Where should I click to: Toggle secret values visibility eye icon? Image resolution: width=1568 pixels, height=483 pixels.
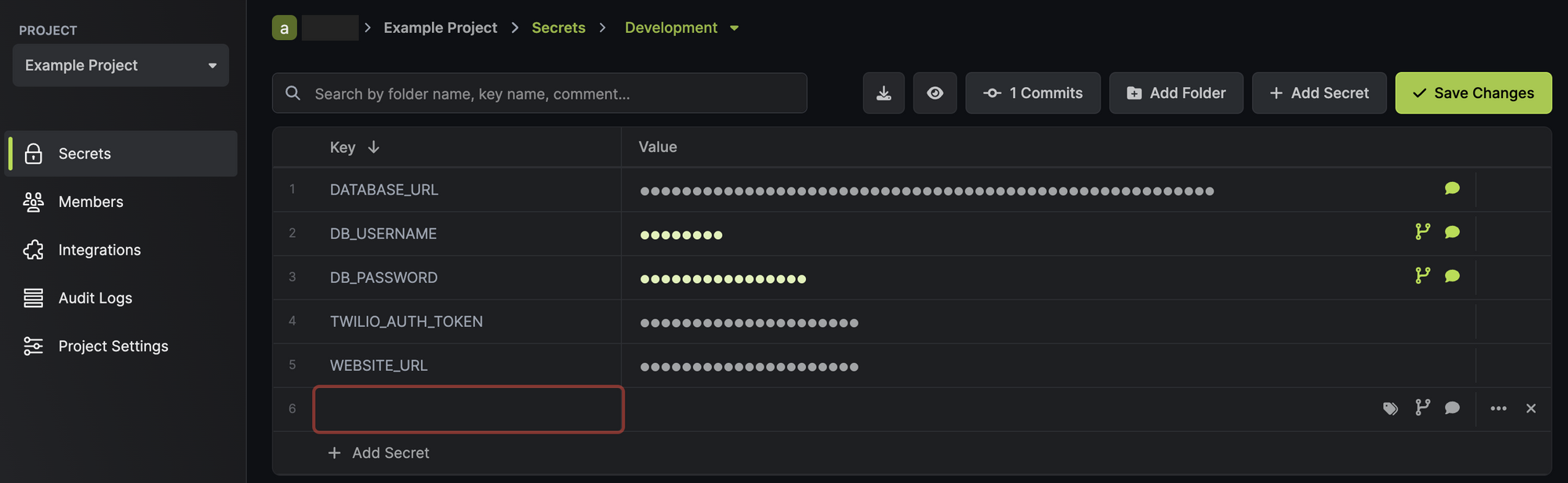tap(935, 93)
